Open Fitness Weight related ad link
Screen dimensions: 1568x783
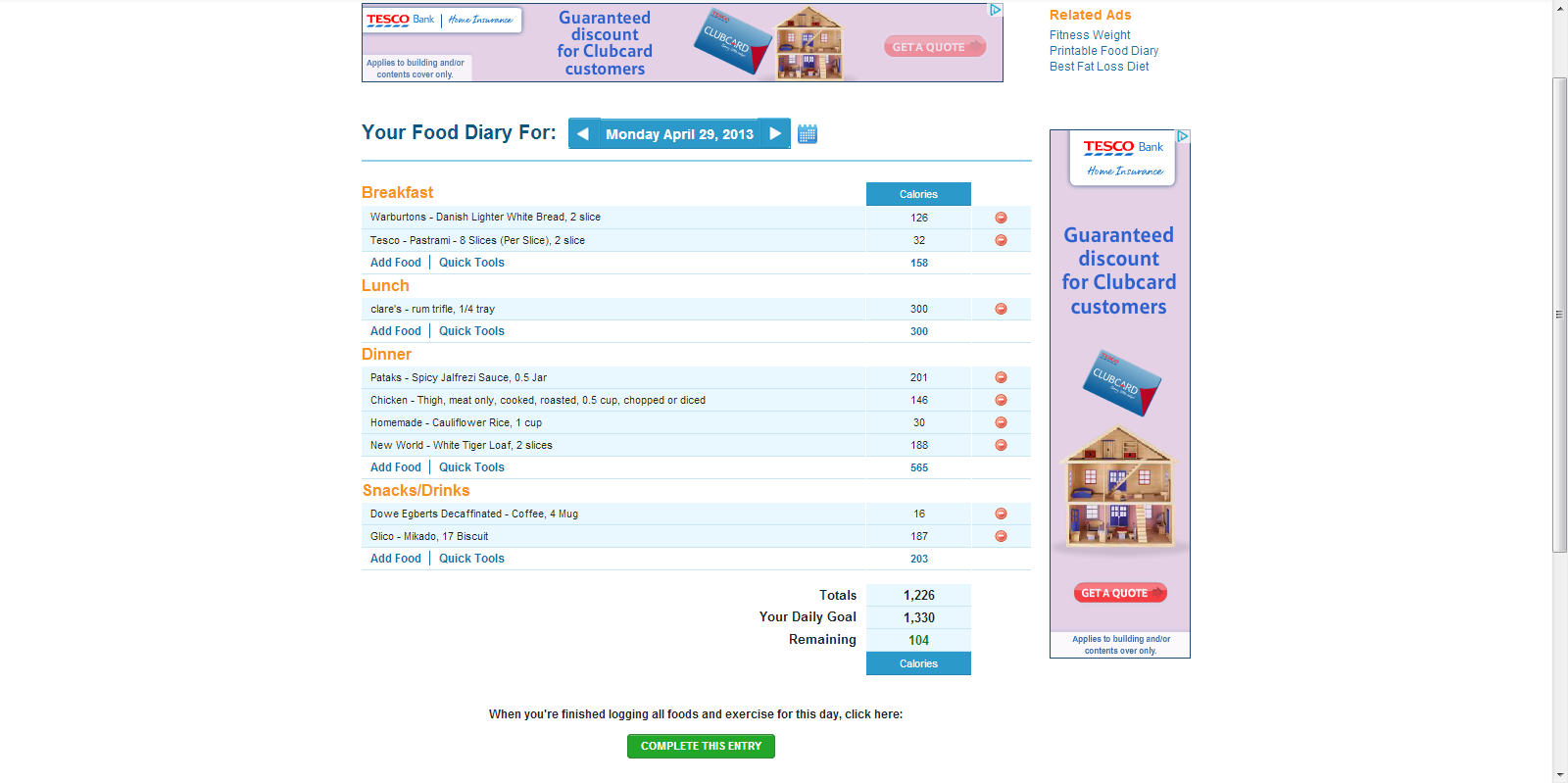pos(1090,35)
